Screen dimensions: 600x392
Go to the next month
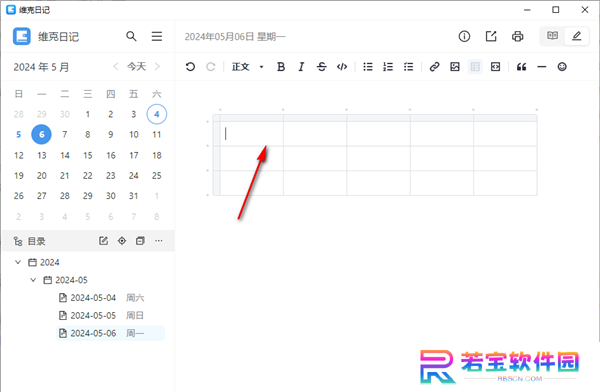[157, 67]
